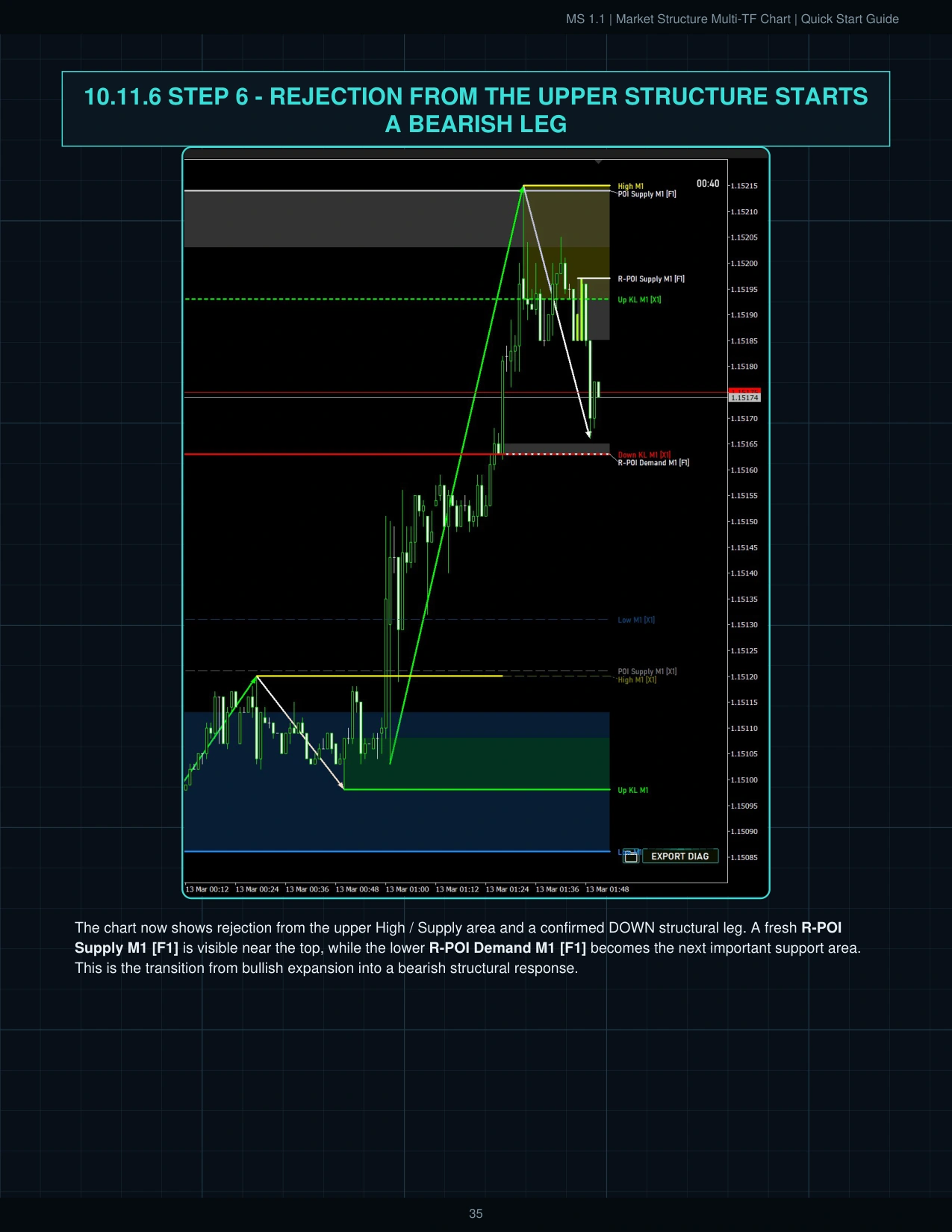Click the yellow High M1 line at top
Viewport: 952px width, 1232px height.
click(566, 186)
